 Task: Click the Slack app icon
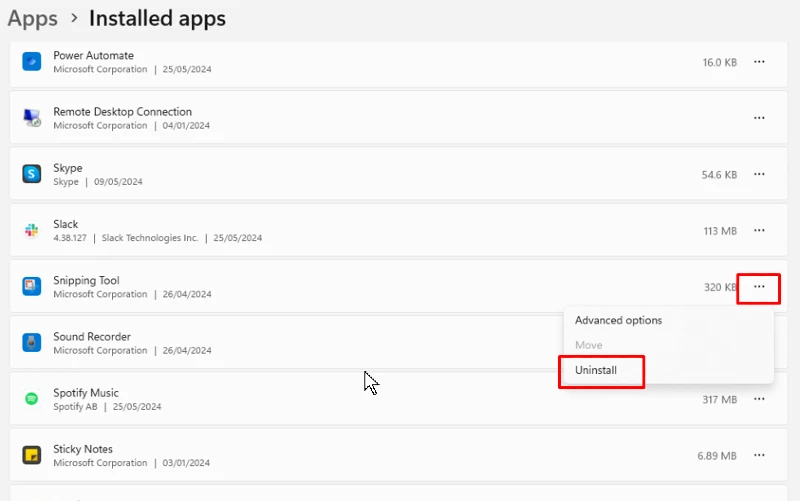(32, 230)
